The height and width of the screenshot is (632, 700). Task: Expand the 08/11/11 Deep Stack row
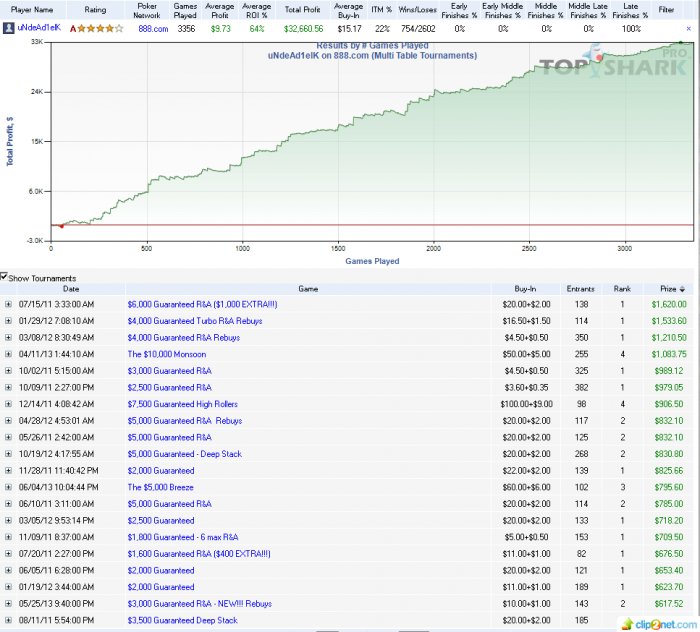[x=8, y=620]
